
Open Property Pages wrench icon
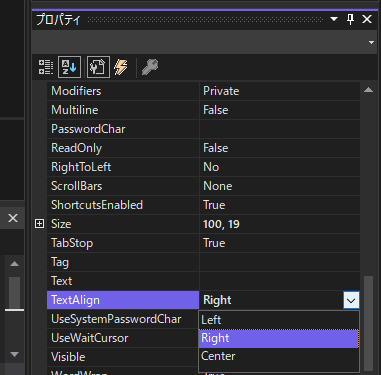point(150,67)
